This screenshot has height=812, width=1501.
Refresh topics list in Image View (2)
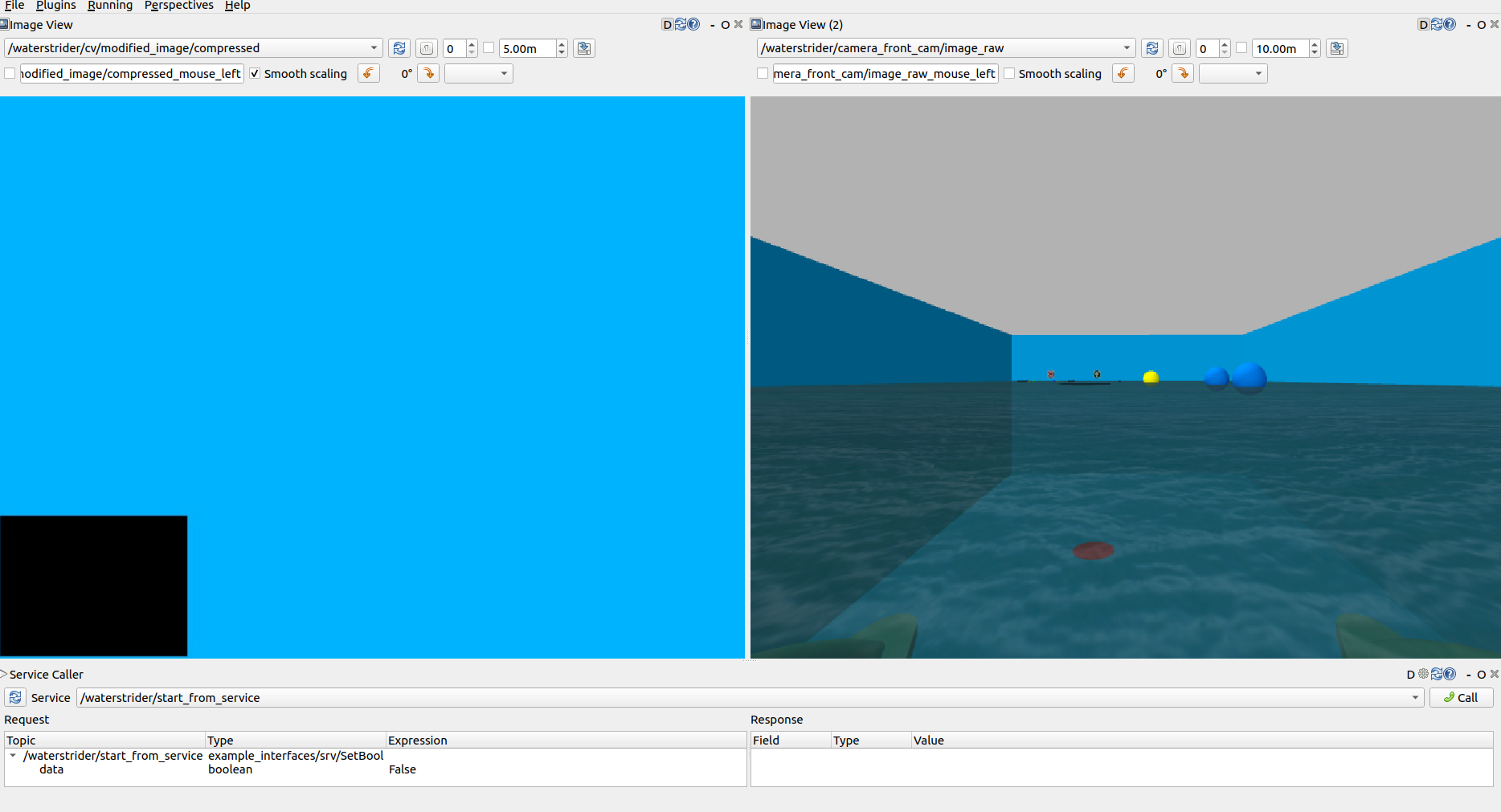click(1152, 48)
